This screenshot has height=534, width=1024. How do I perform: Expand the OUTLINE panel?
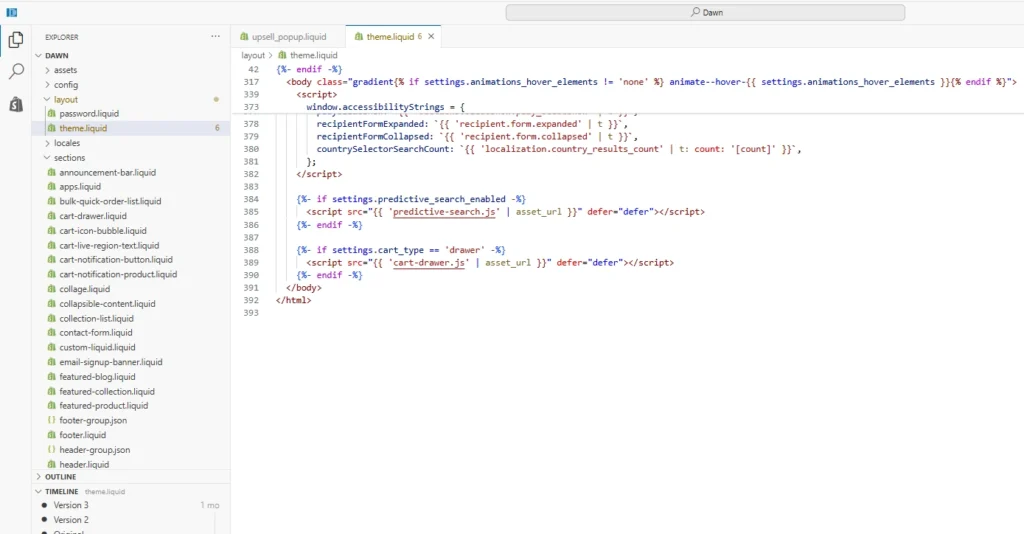pos(60,477)
